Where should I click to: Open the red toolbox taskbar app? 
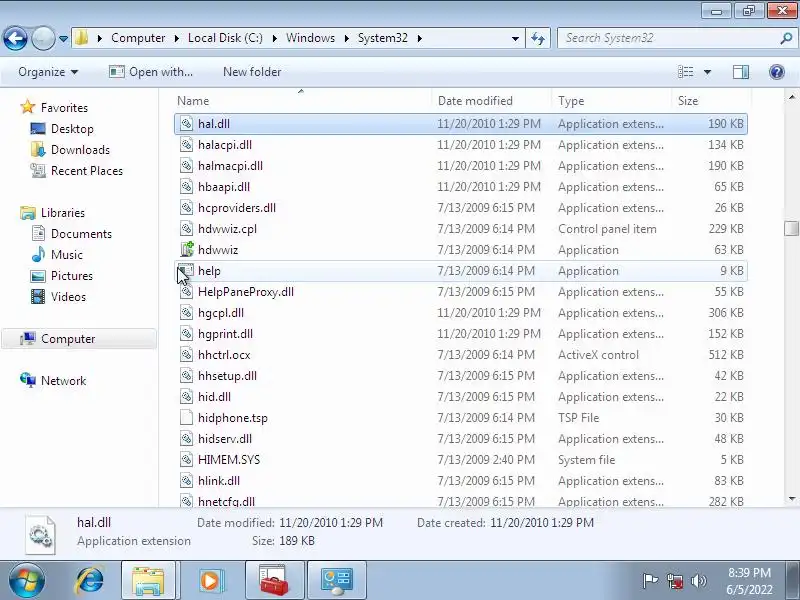(274, 581)
